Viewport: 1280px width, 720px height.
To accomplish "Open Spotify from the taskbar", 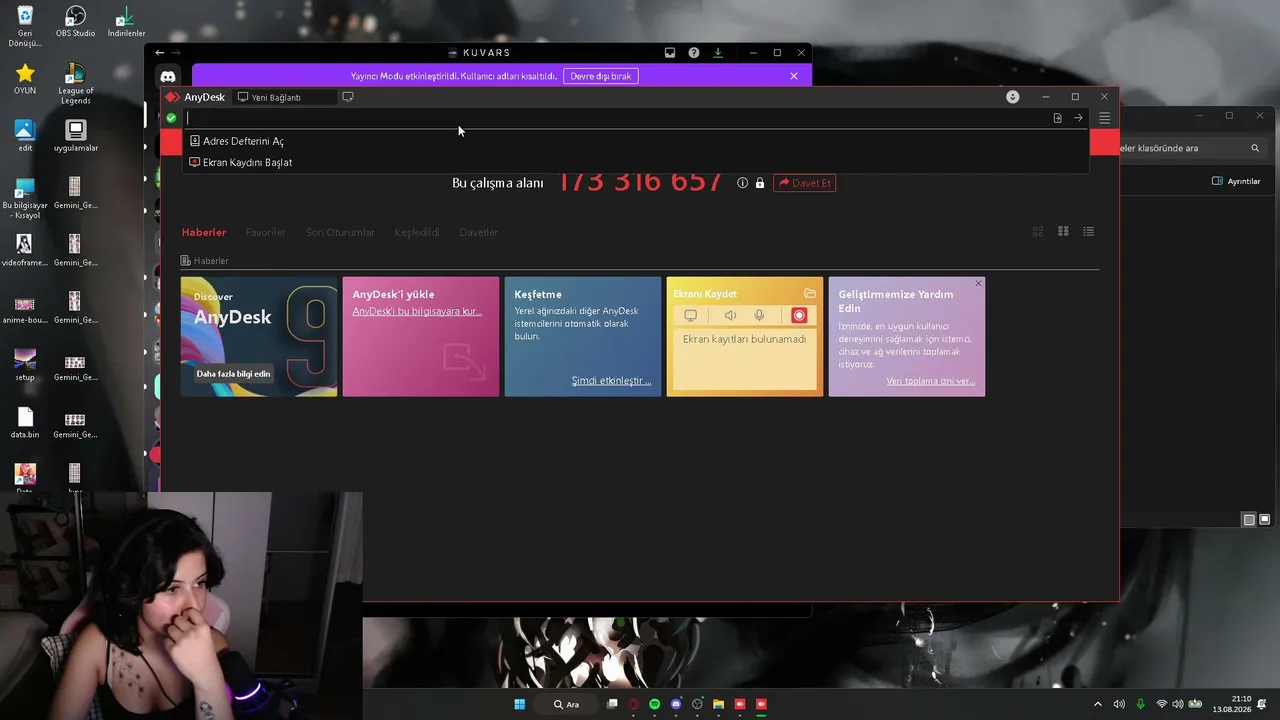I will click(x=655, y=704).
